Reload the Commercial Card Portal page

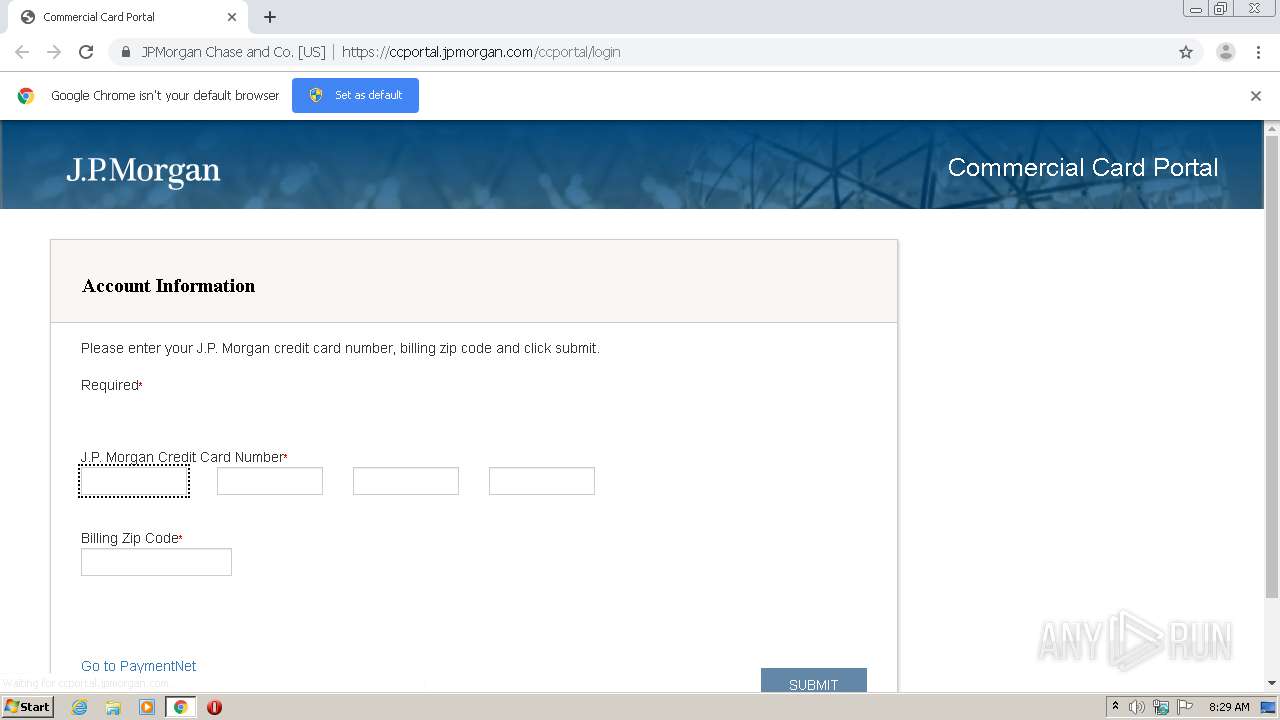(x=86, y=52)
